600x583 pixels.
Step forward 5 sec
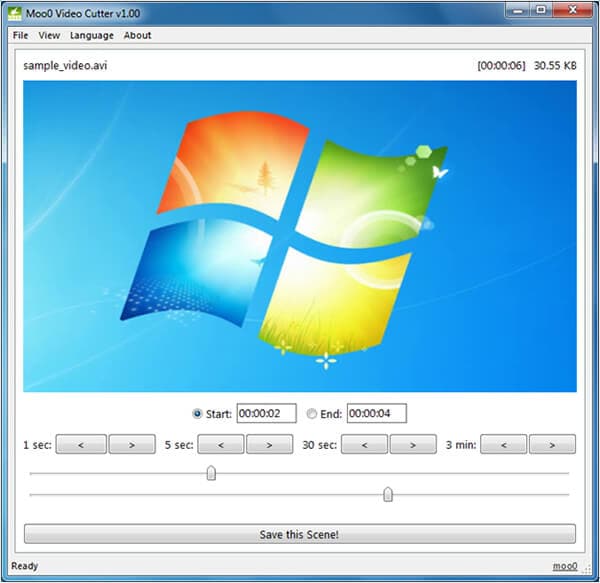(x=269, y=445)
